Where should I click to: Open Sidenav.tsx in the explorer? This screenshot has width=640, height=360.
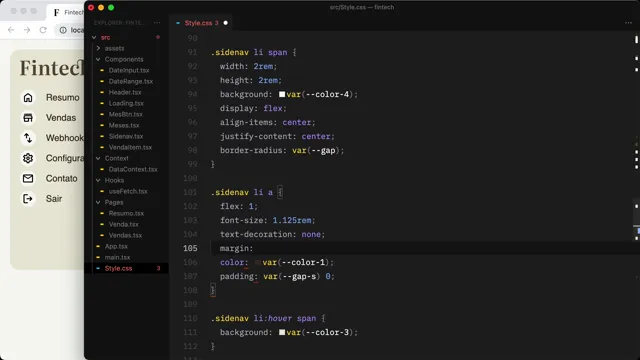[126, 136]
